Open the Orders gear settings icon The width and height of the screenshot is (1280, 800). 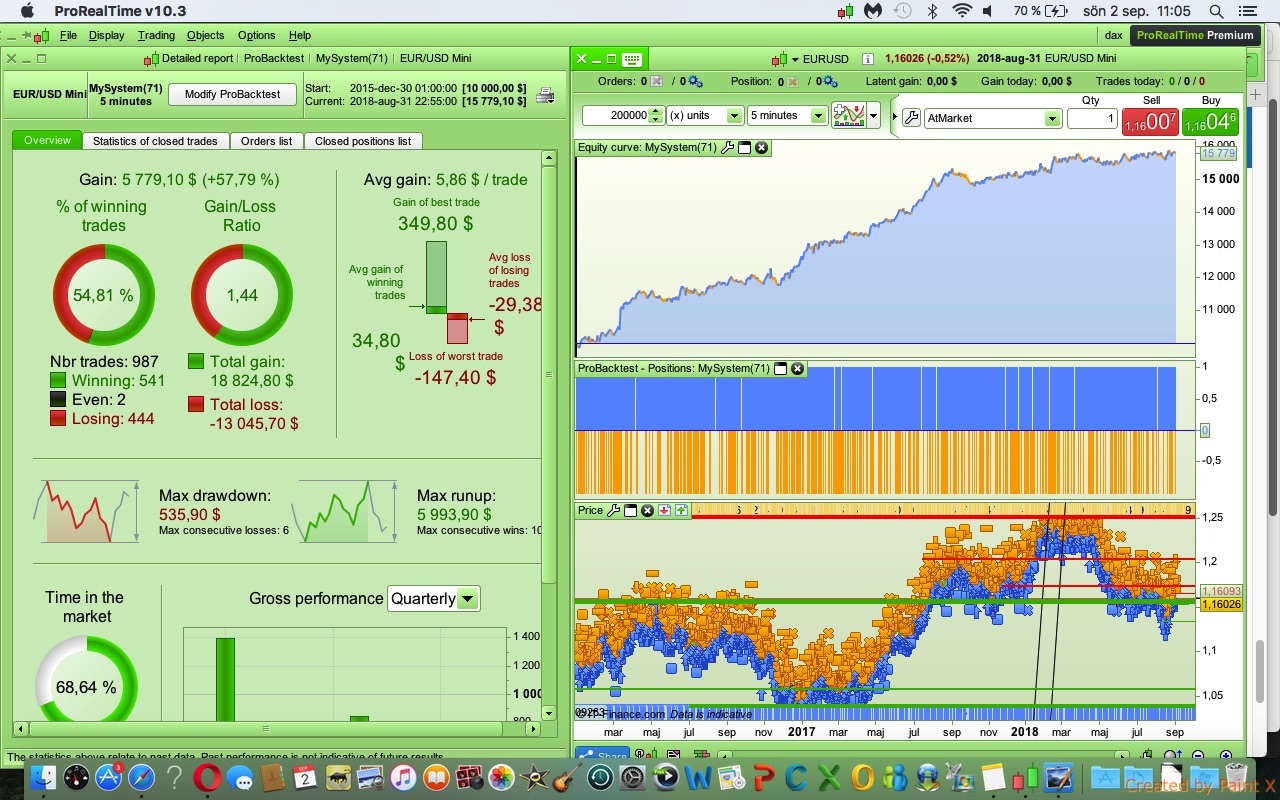tap(695, 81)
